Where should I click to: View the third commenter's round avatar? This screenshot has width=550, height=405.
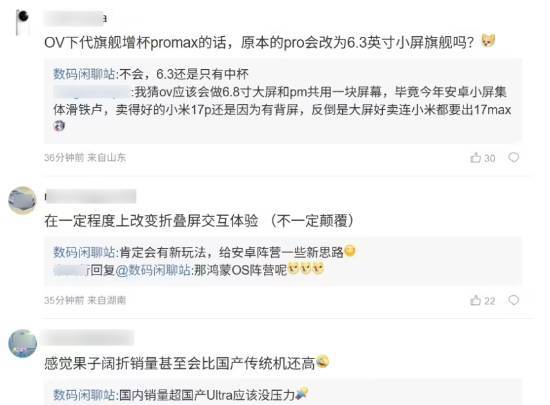pos(22,343)
